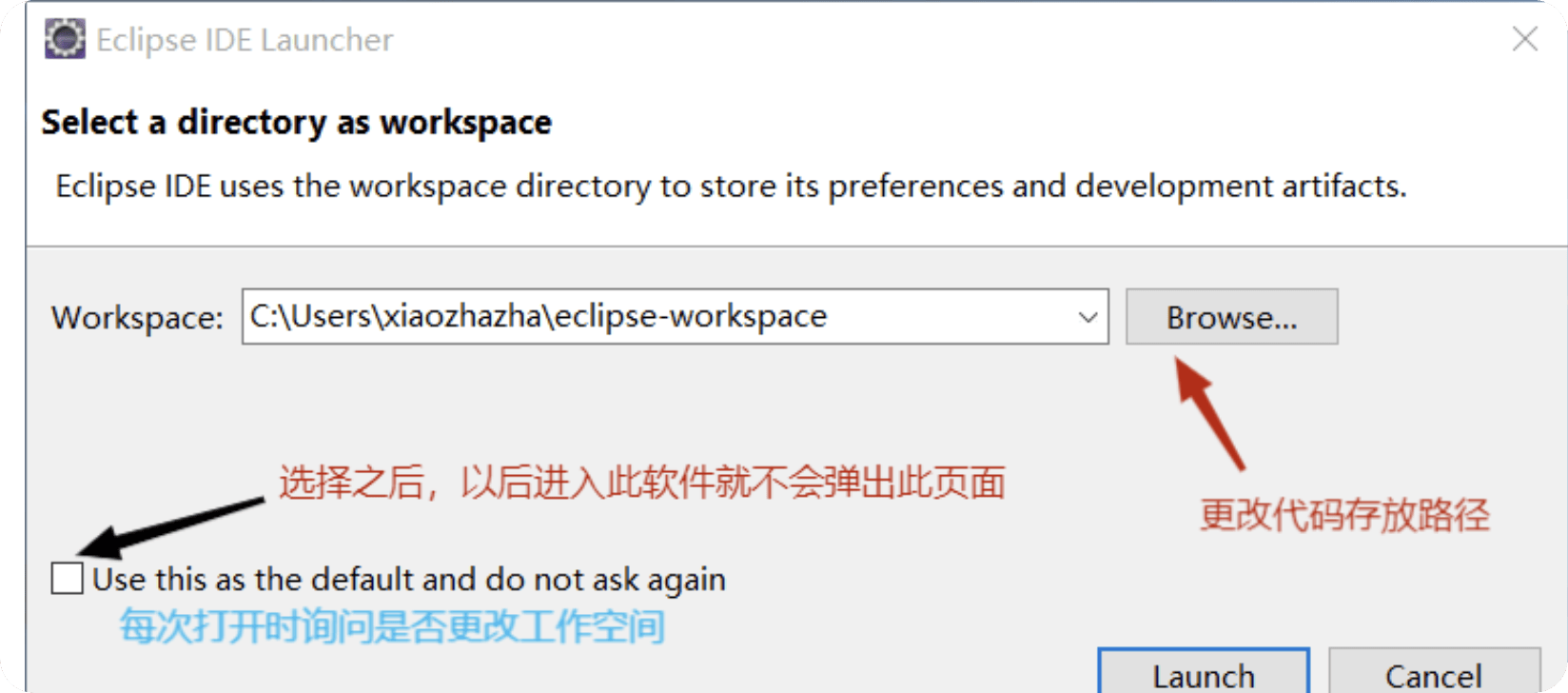The height and width of the screenshot is (693, 1568).
Task: Close the Eclipse IDE Launcher dialog
Action: coord(1524,39)
